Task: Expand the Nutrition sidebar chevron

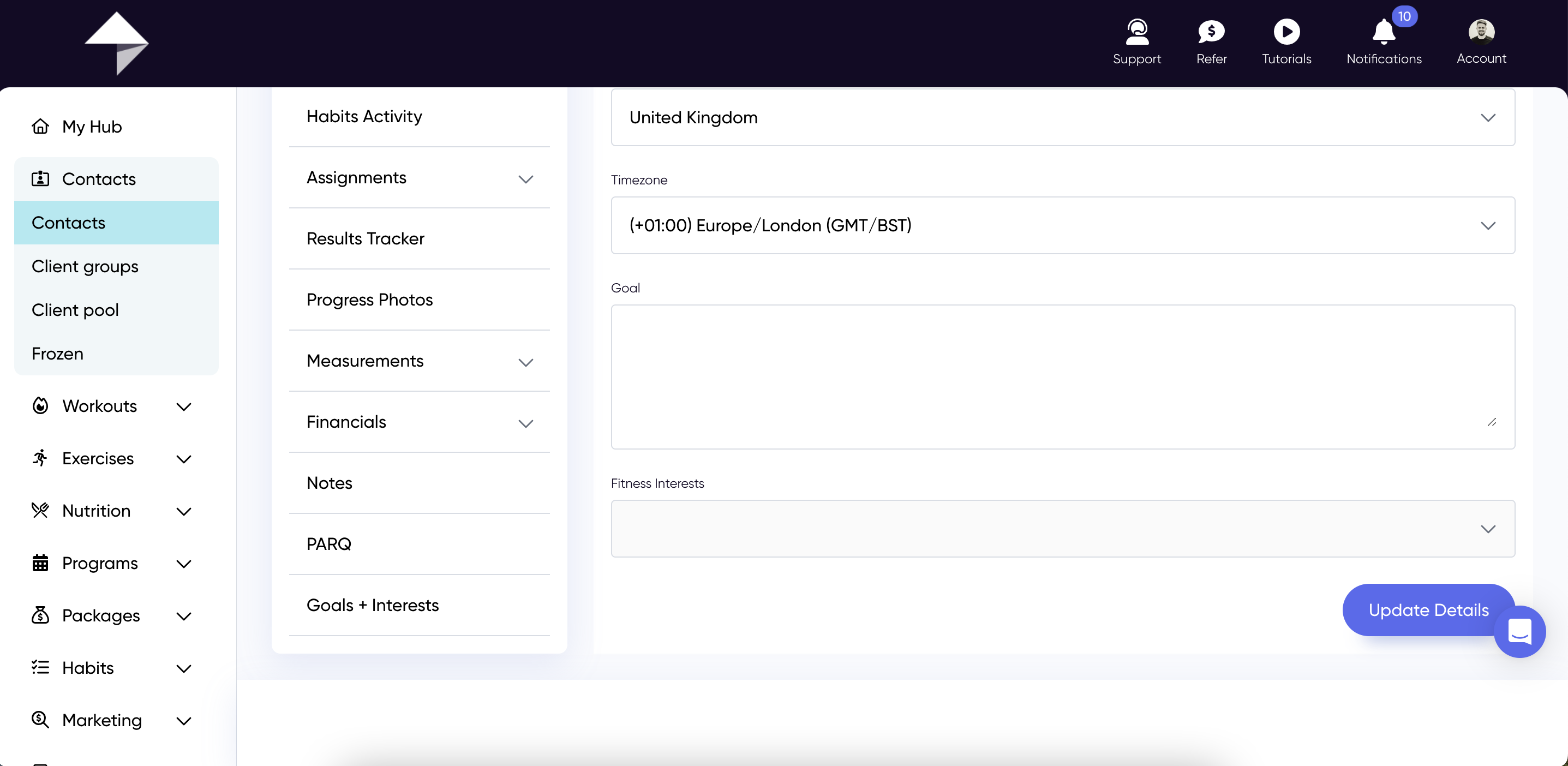Action: [183, 511]
